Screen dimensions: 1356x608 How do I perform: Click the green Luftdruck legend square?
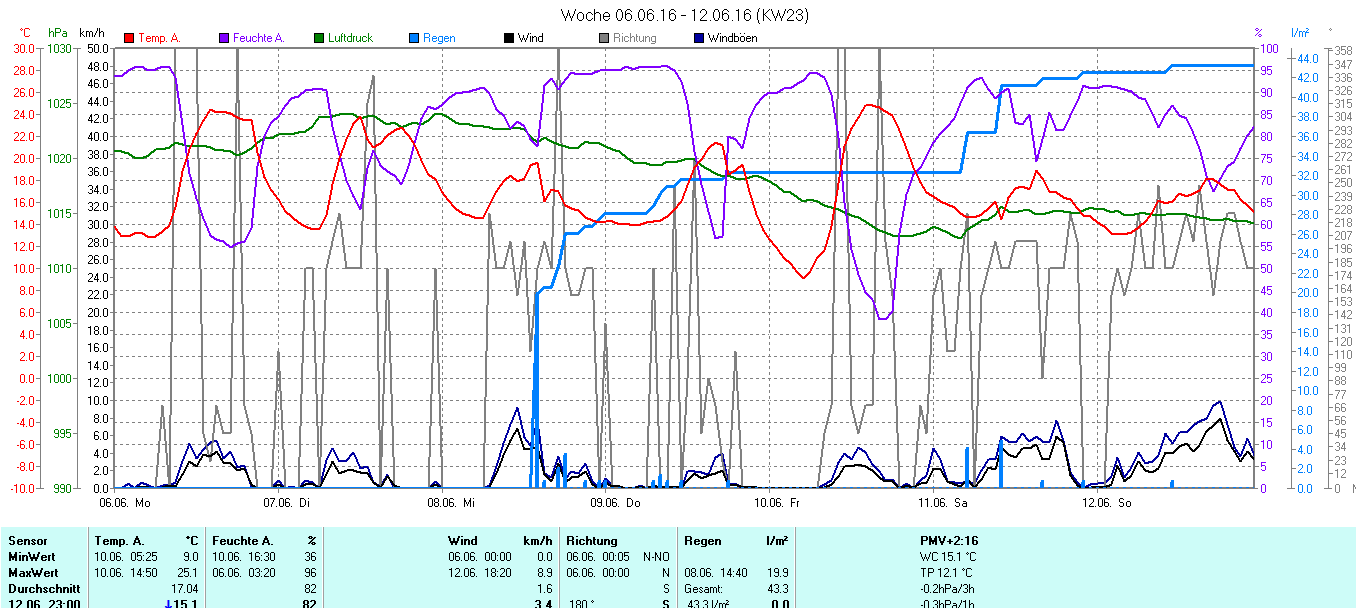(x=319, y=38)
